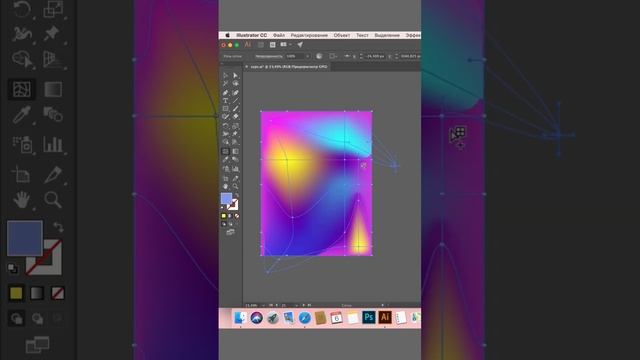Select Perspective Grid tool in small toolbar
Image resolution: width=640 pixels, height=360 pixels.
click(x=236, y=142)
